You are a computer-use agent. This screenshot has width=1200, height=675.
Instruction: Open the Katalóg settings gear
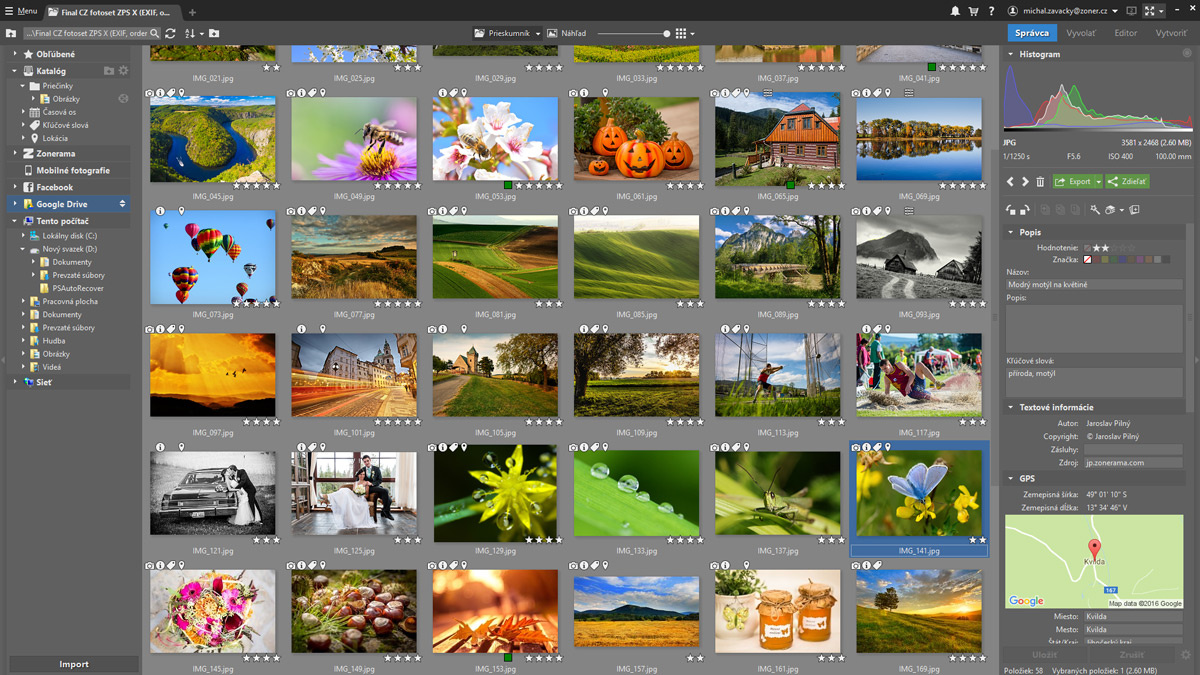coord(123,71)
